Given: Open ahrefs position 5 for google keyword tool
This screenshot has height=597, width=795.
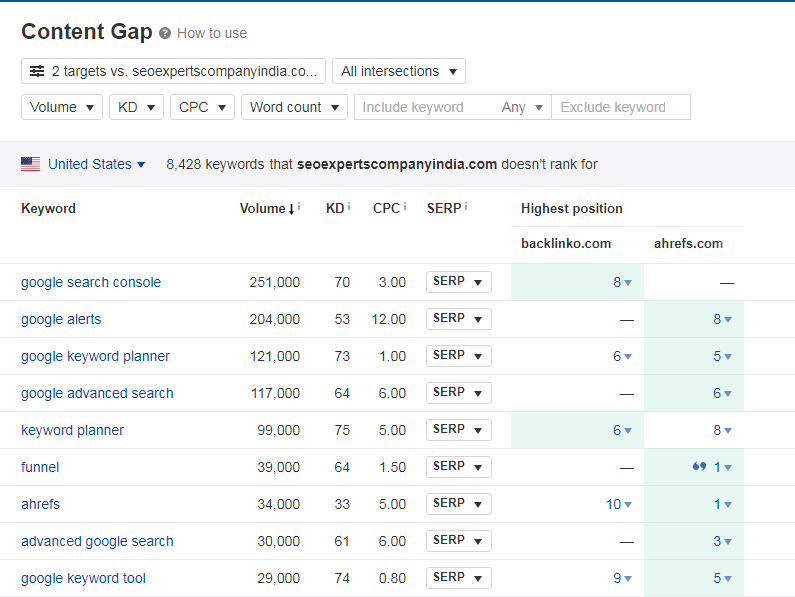Looking at the screenshot, I should coord(722,578).
